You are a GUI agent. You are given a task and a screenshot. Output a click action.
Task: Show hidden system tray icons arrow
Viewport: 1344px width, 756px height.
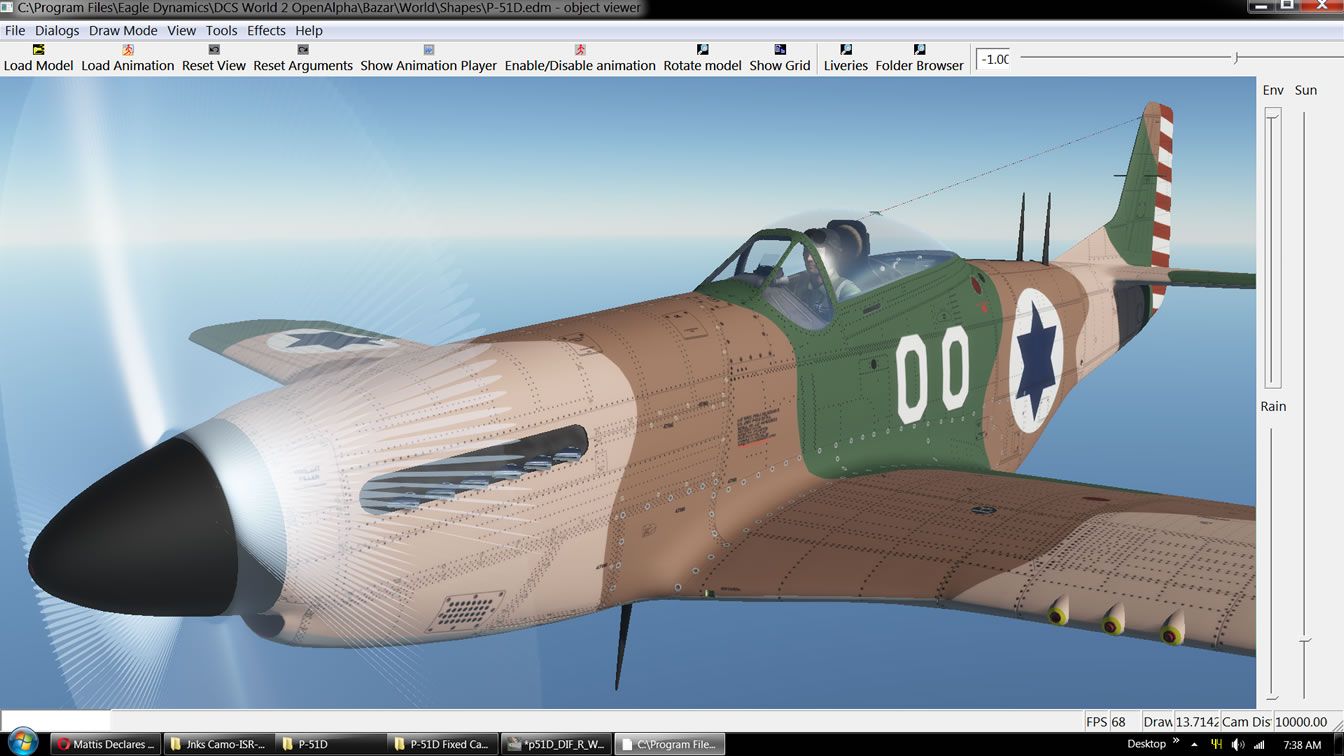1194,744
